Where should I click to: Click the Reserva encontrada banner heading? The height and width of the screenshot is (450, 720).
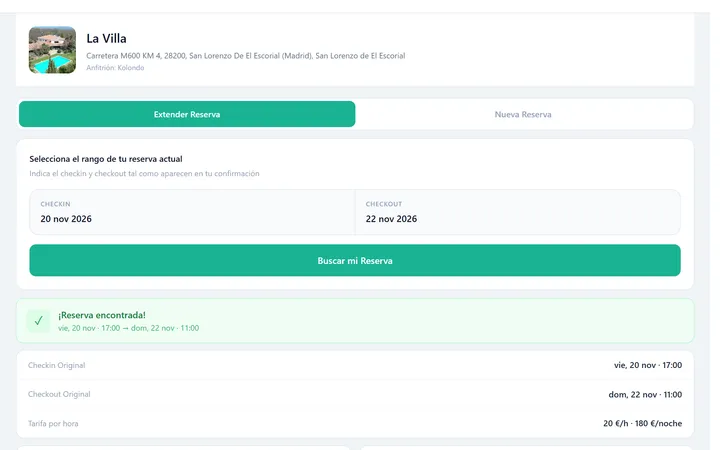pyautogui.click(x=101, y=315)
